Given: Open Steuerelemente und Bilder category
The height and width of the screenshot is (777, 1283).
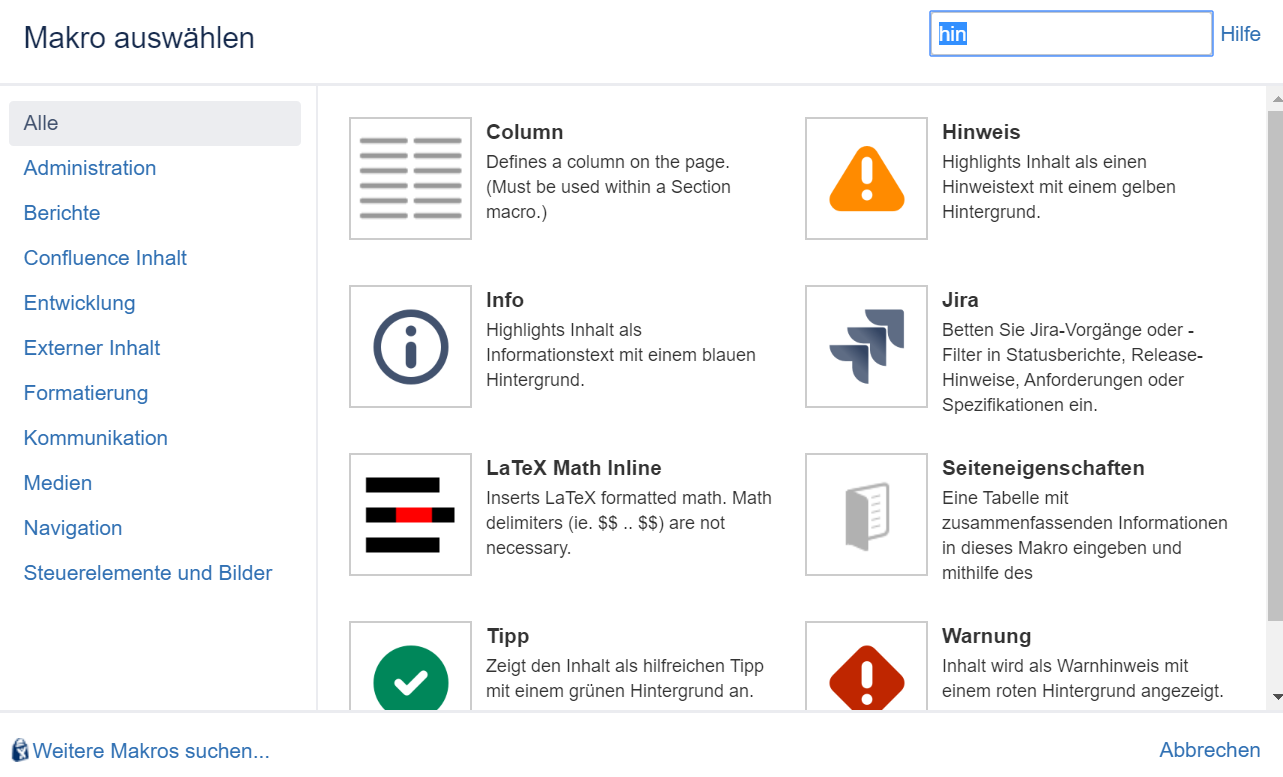Looking at the screenshot, I should (x=148, y=573).
